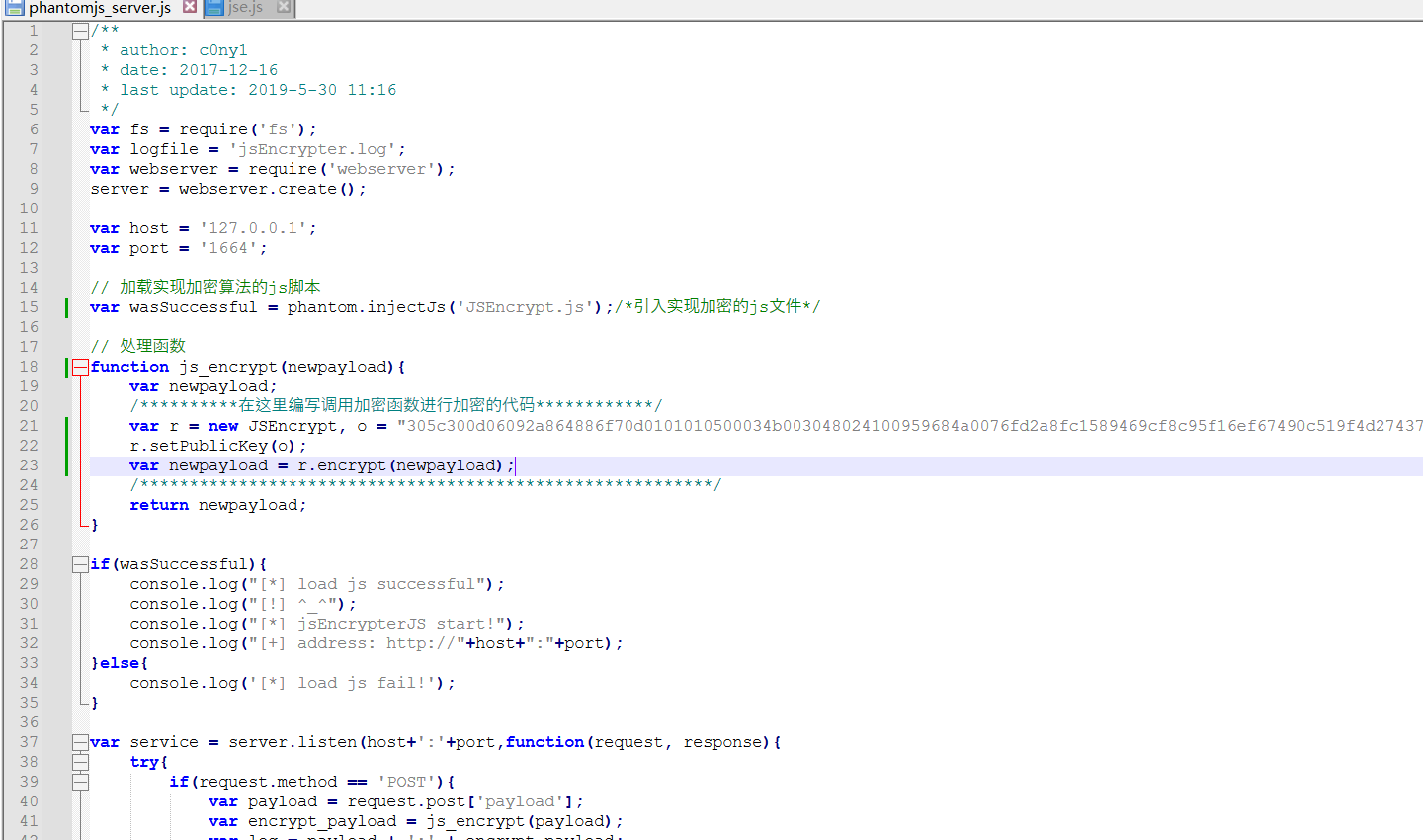Close the jse.js tab

point(284,7)
